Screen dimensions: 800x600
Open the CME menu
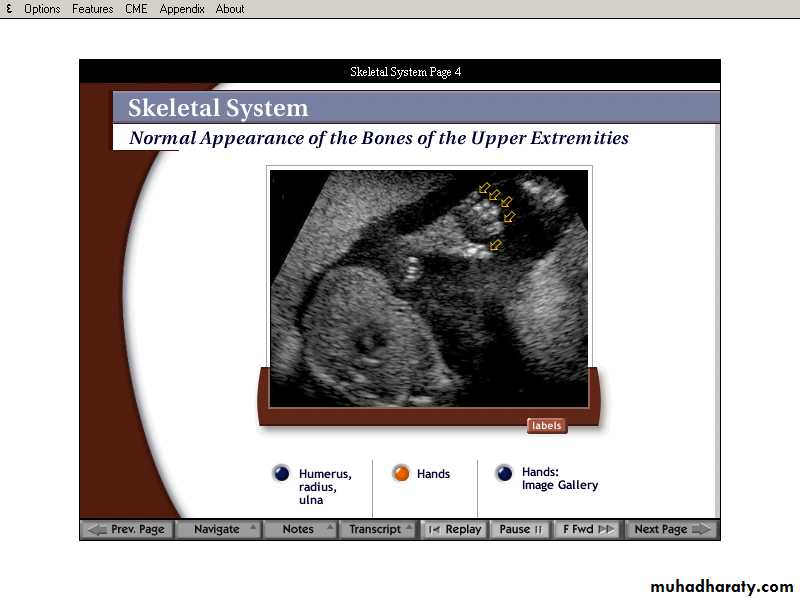click(x=136, y=9)
